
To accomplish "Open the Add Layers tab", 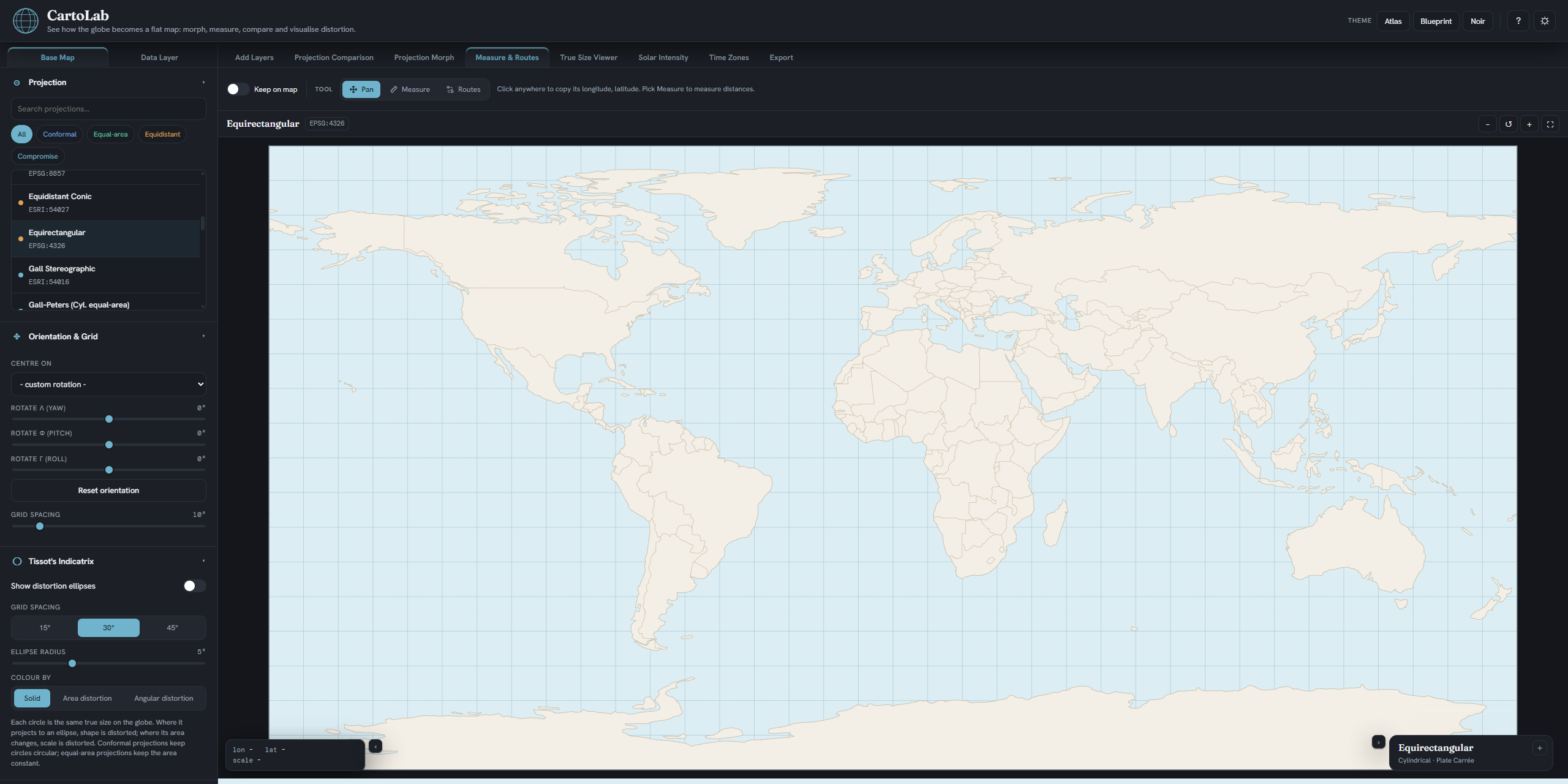I will pos(254,58).
